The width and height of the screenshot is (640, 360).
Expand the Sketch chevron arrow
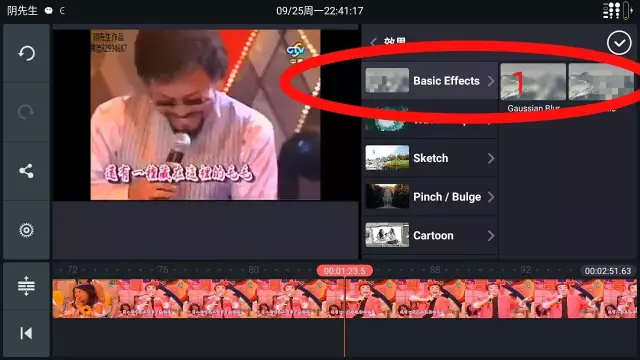point(491,158)
